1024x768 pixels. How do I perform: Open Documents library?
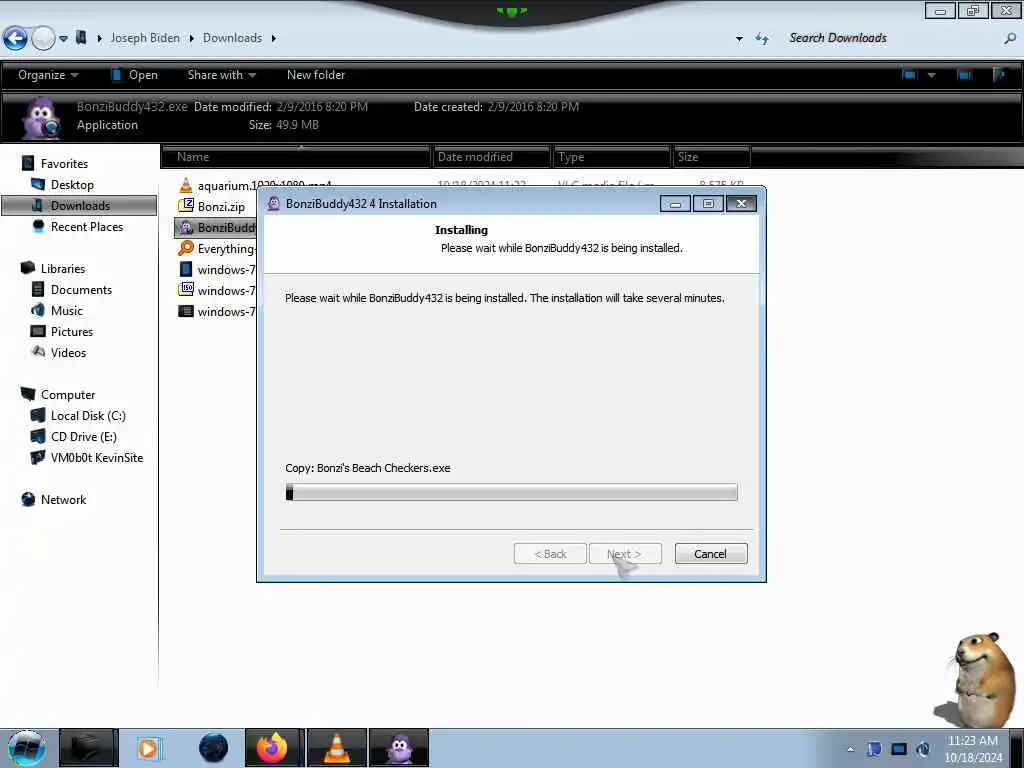click(x=81, y=289)
